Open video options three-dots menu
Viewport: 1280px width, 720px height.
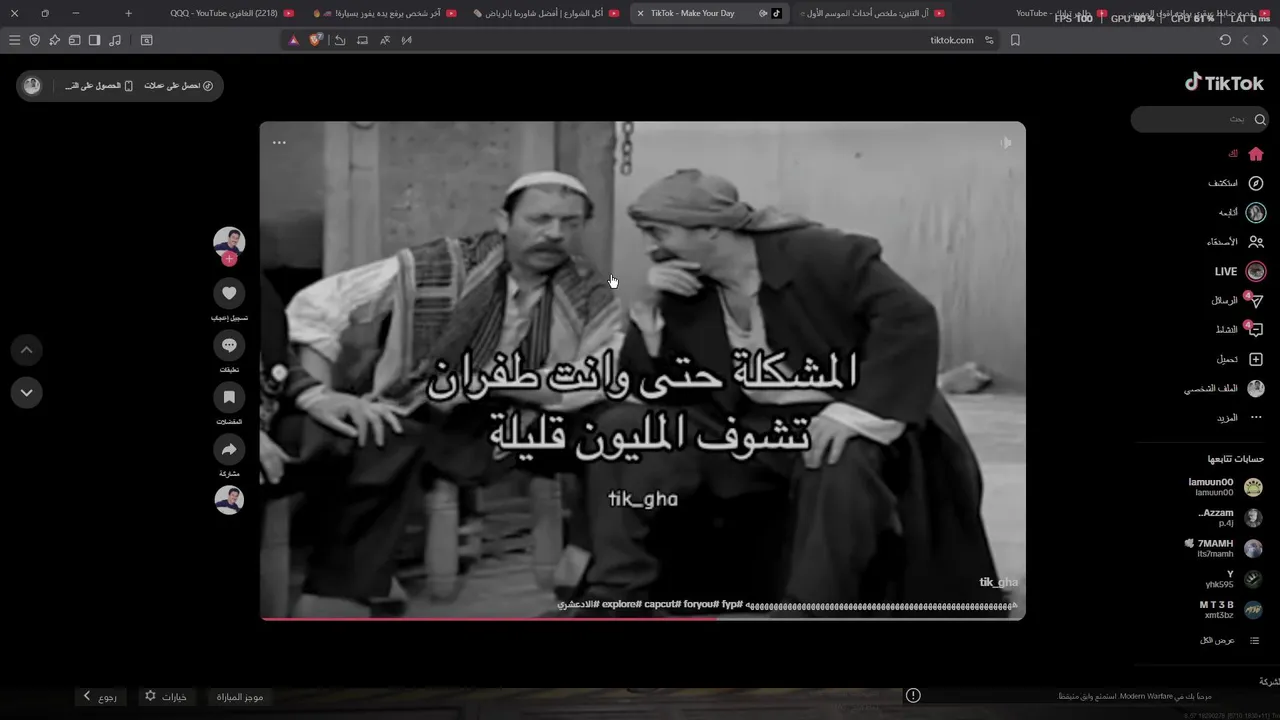279,142
